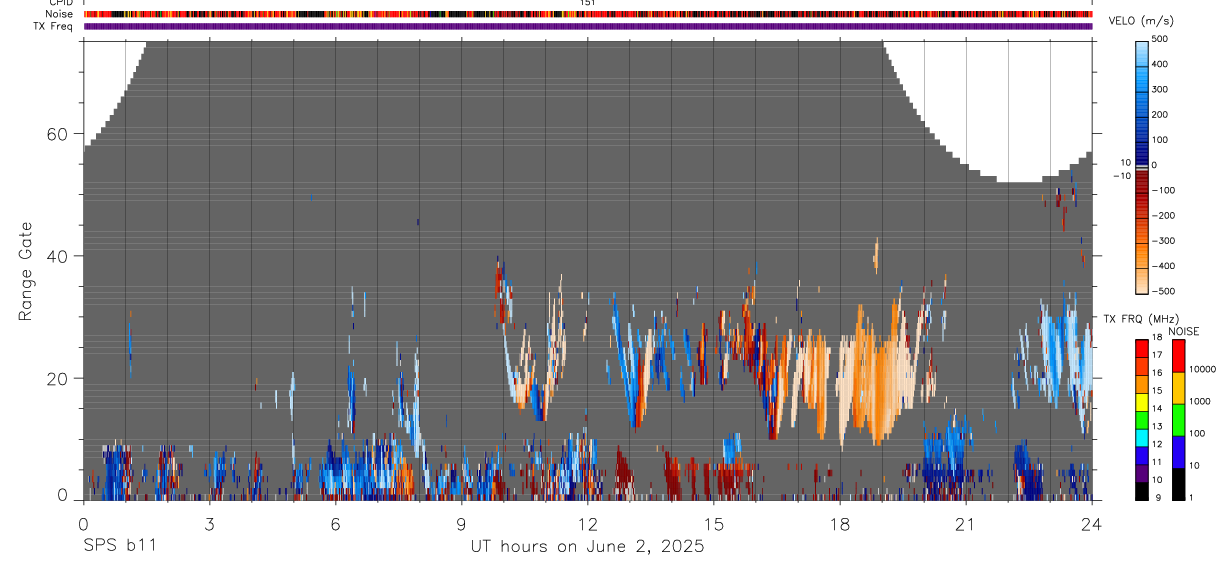Pick the orange swatch in NOISE legend
This screenshot has height=567, width=1228.
1178,388
